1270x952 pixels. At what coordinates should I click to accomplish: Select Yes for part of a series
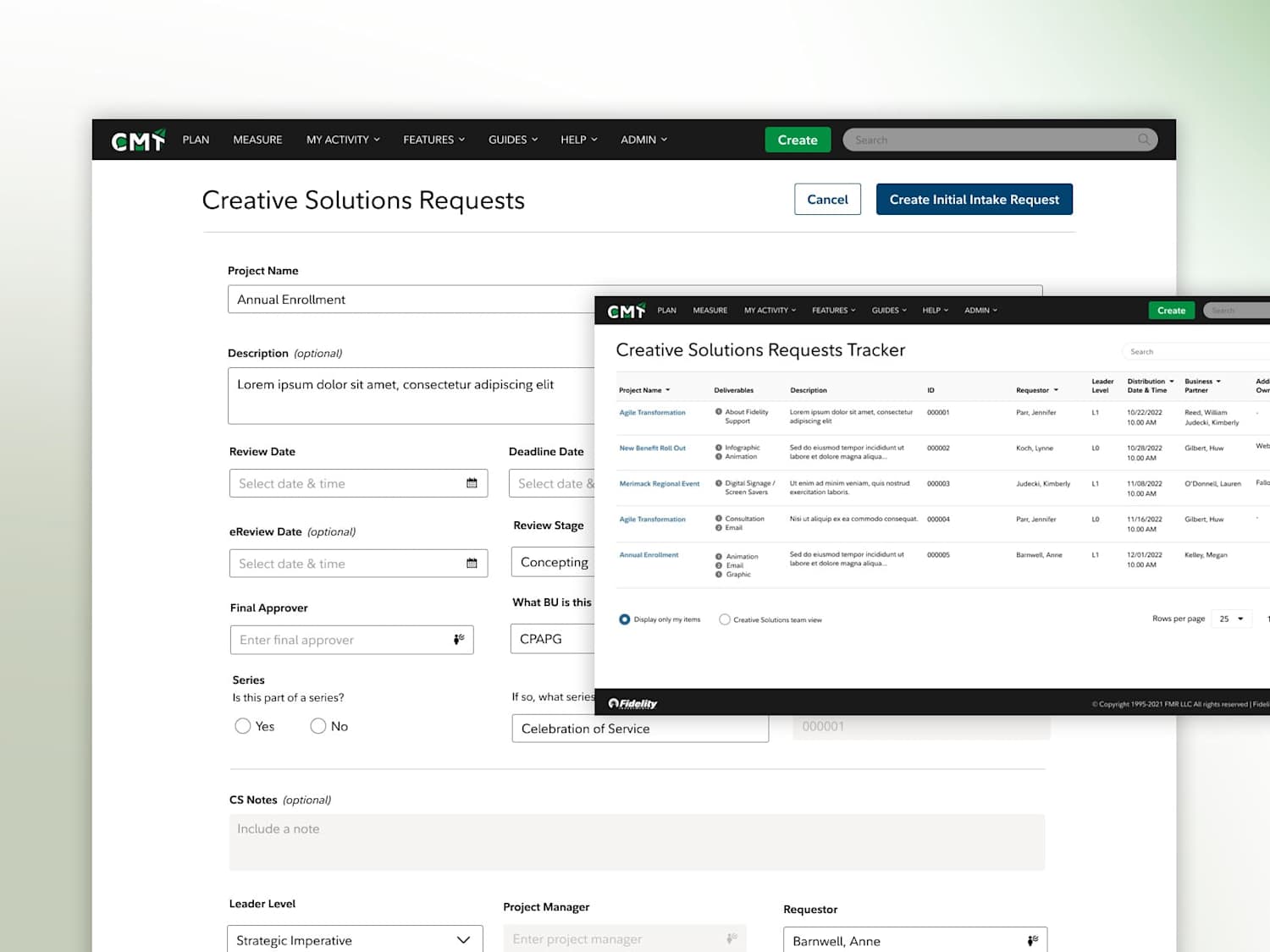(243, 726)
